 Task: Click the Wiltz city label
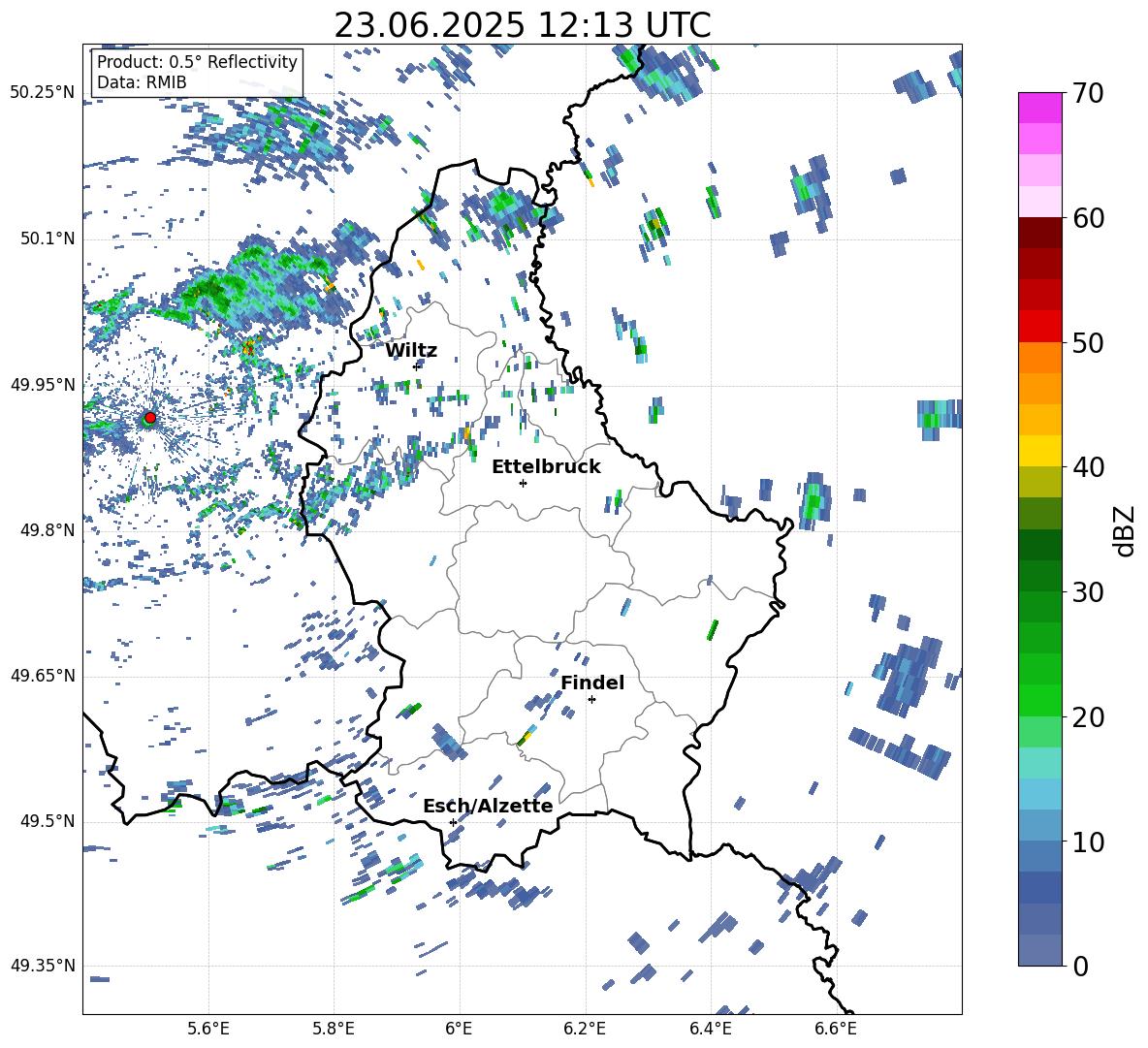coord(411,351)
